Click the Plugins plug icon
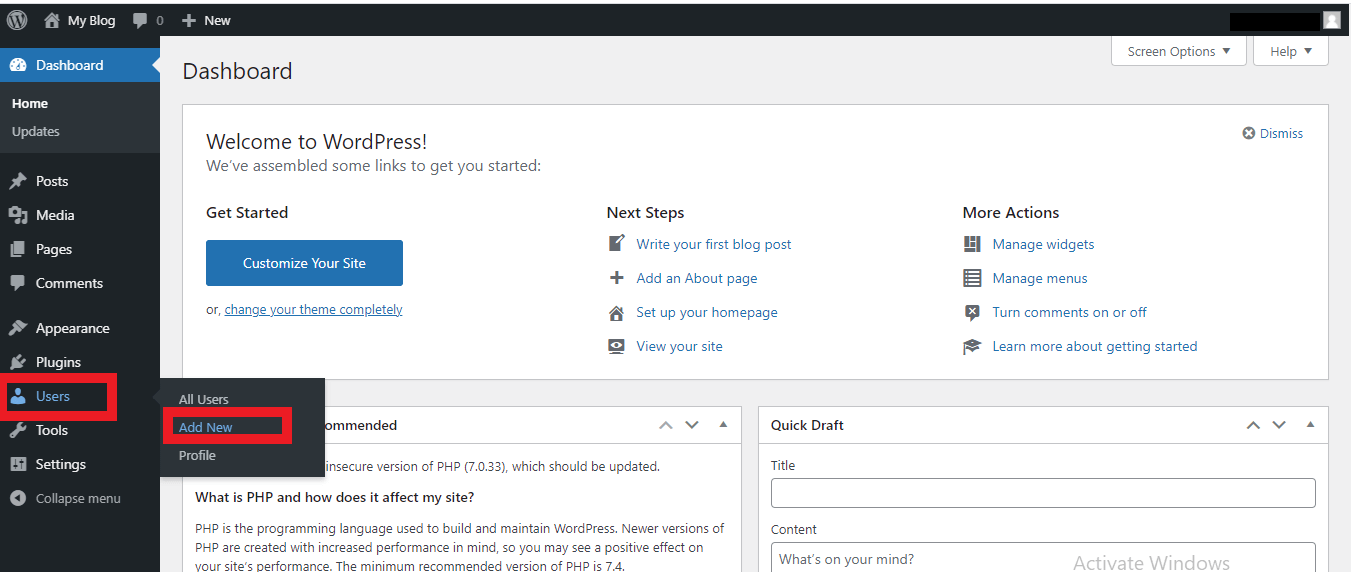 point(18,362)
